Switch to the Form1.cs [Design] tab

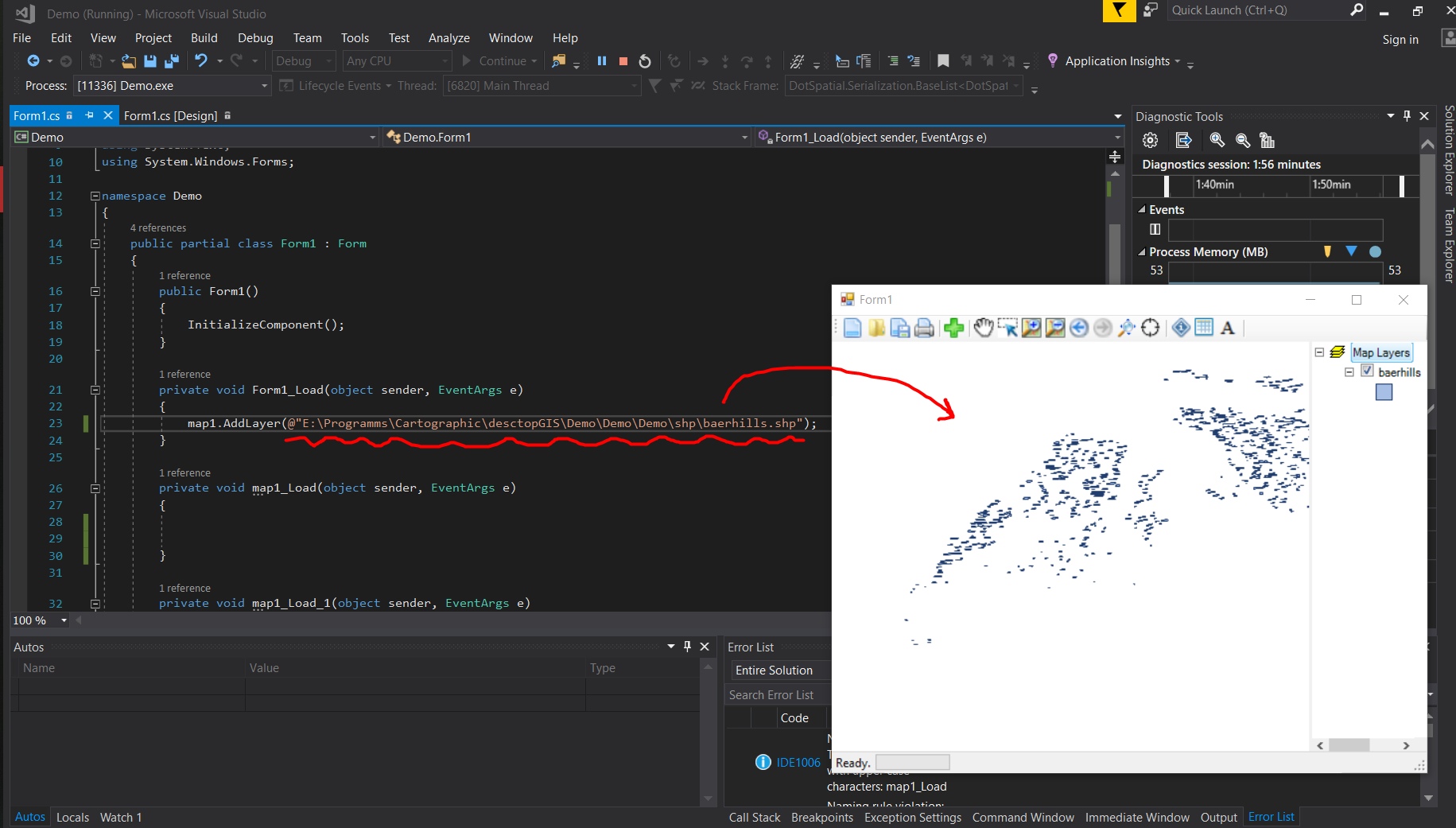tap(170, 116)
